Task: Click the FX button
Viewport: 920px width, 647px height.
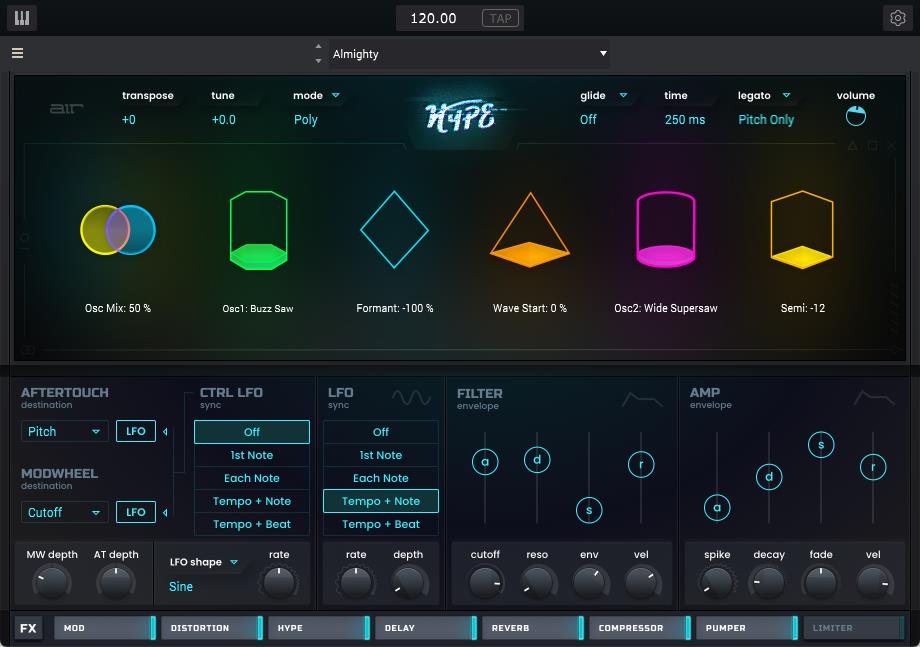Action: 28,628
